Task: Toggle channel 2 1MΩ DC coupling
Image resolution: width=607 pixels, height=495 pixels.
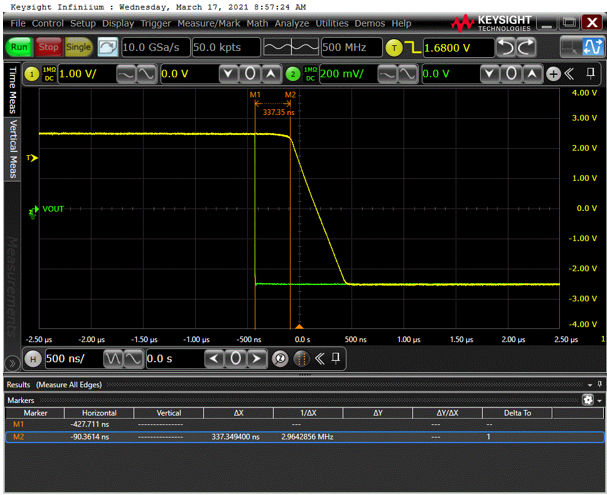Action: tap(310, 74)
